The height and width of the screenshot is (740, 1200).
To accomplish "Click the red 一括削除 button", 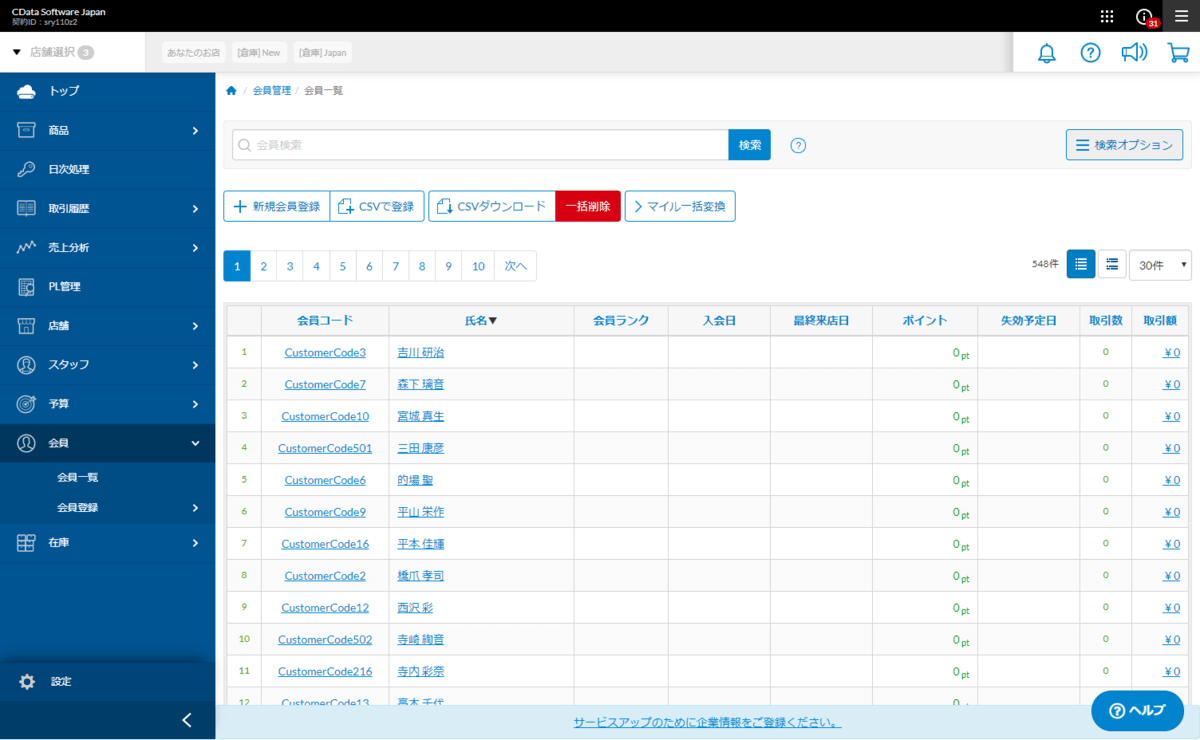I will 588,207.
